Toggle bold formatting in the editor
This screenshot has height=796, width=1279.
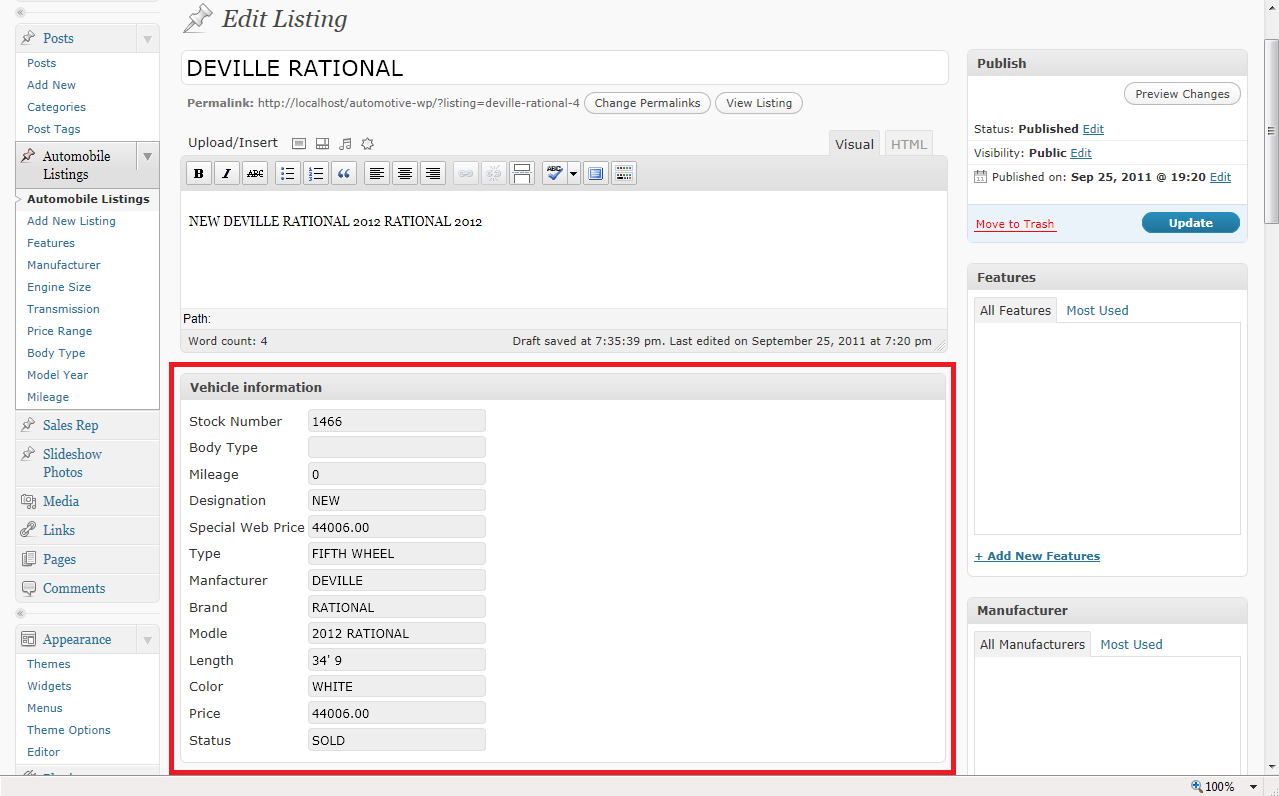[199, 174]
